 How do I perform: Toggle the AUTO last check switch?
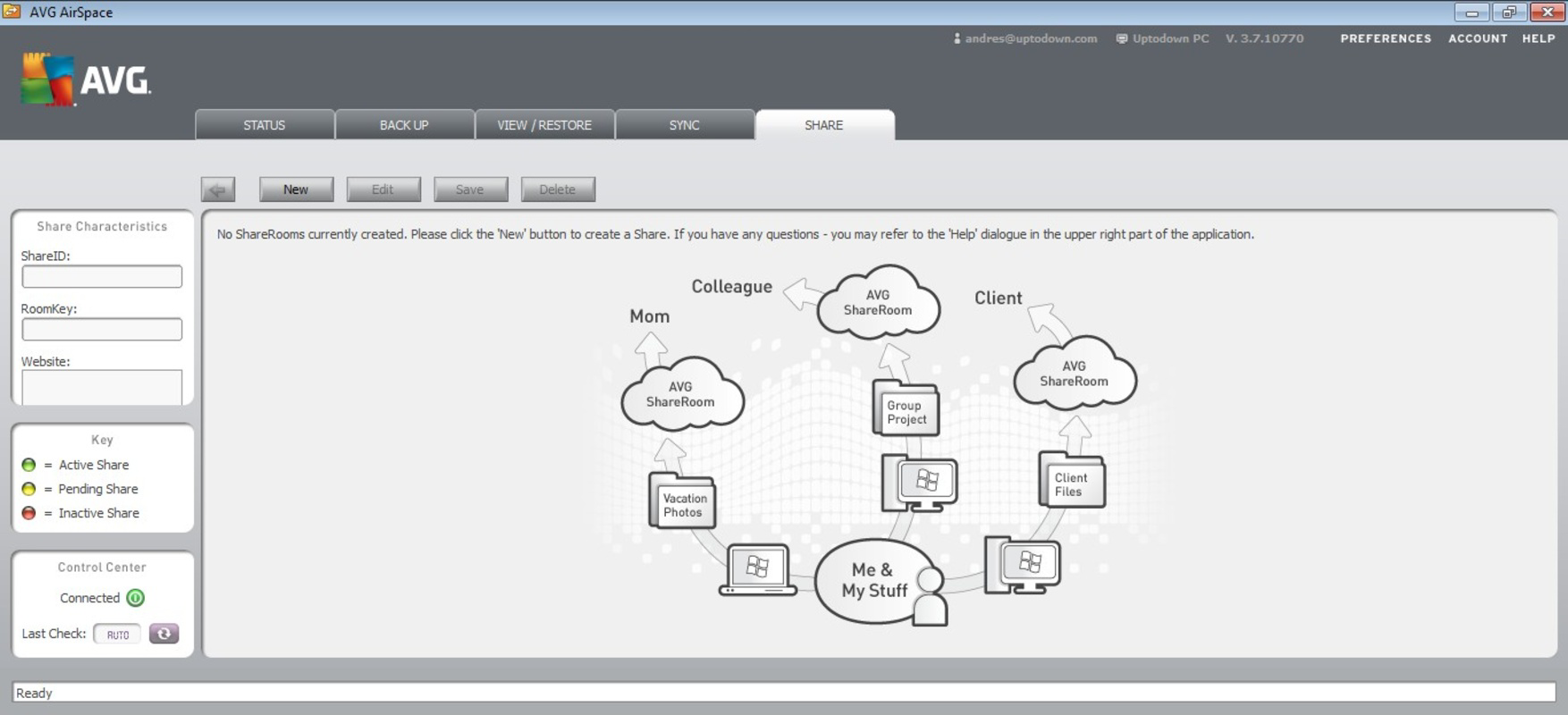click(x=117, y=635)
